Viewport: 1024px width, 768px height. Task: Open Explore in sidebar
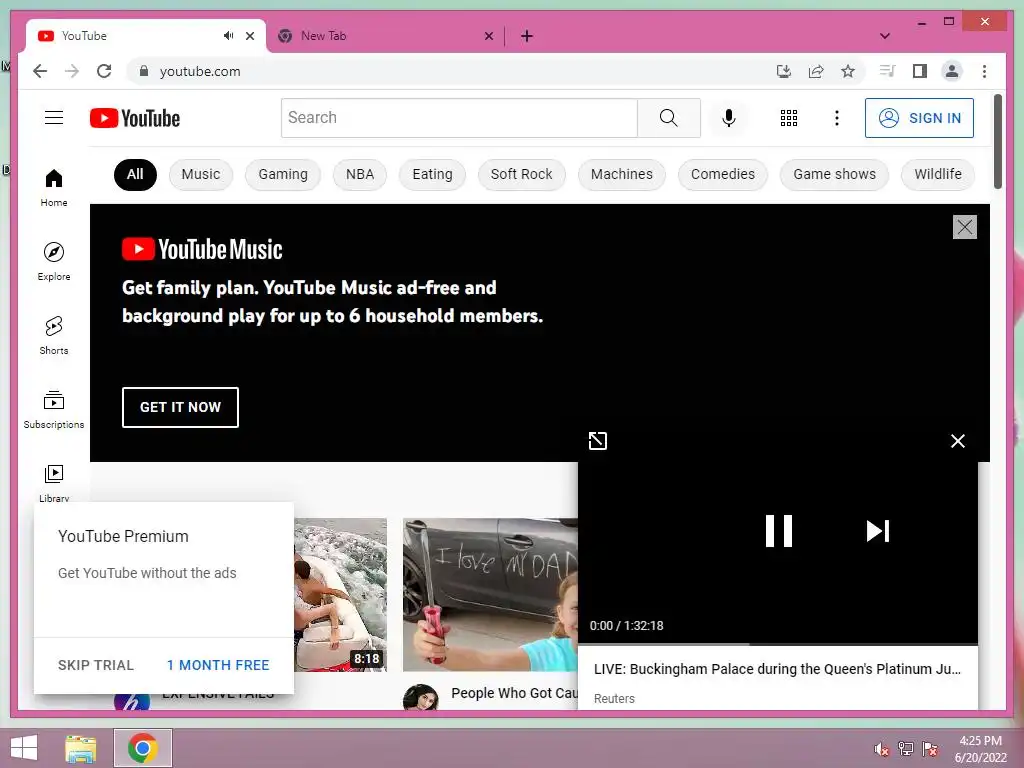(54, 262)
